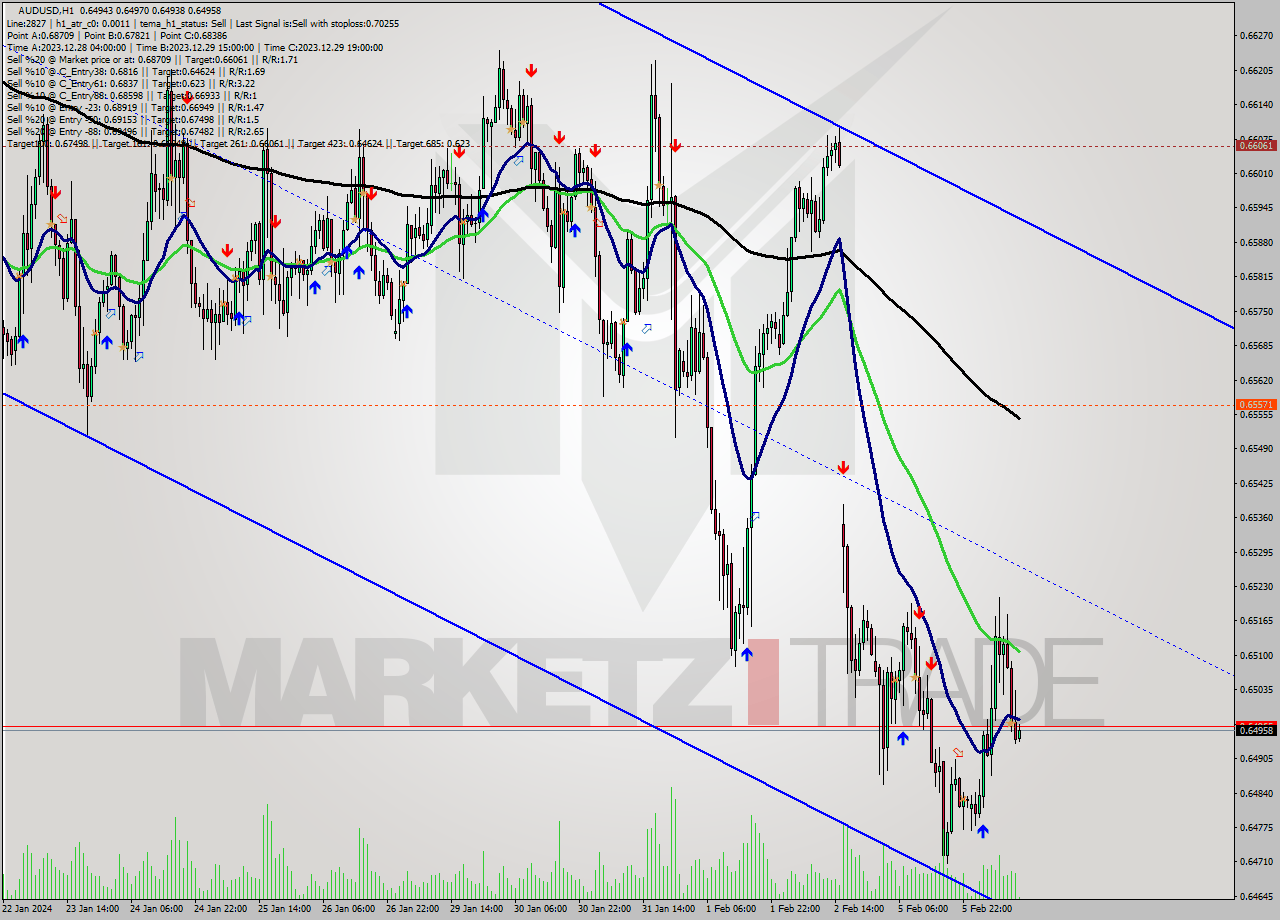Click the '23 Jan 14:00' time label

click(93, 909)
